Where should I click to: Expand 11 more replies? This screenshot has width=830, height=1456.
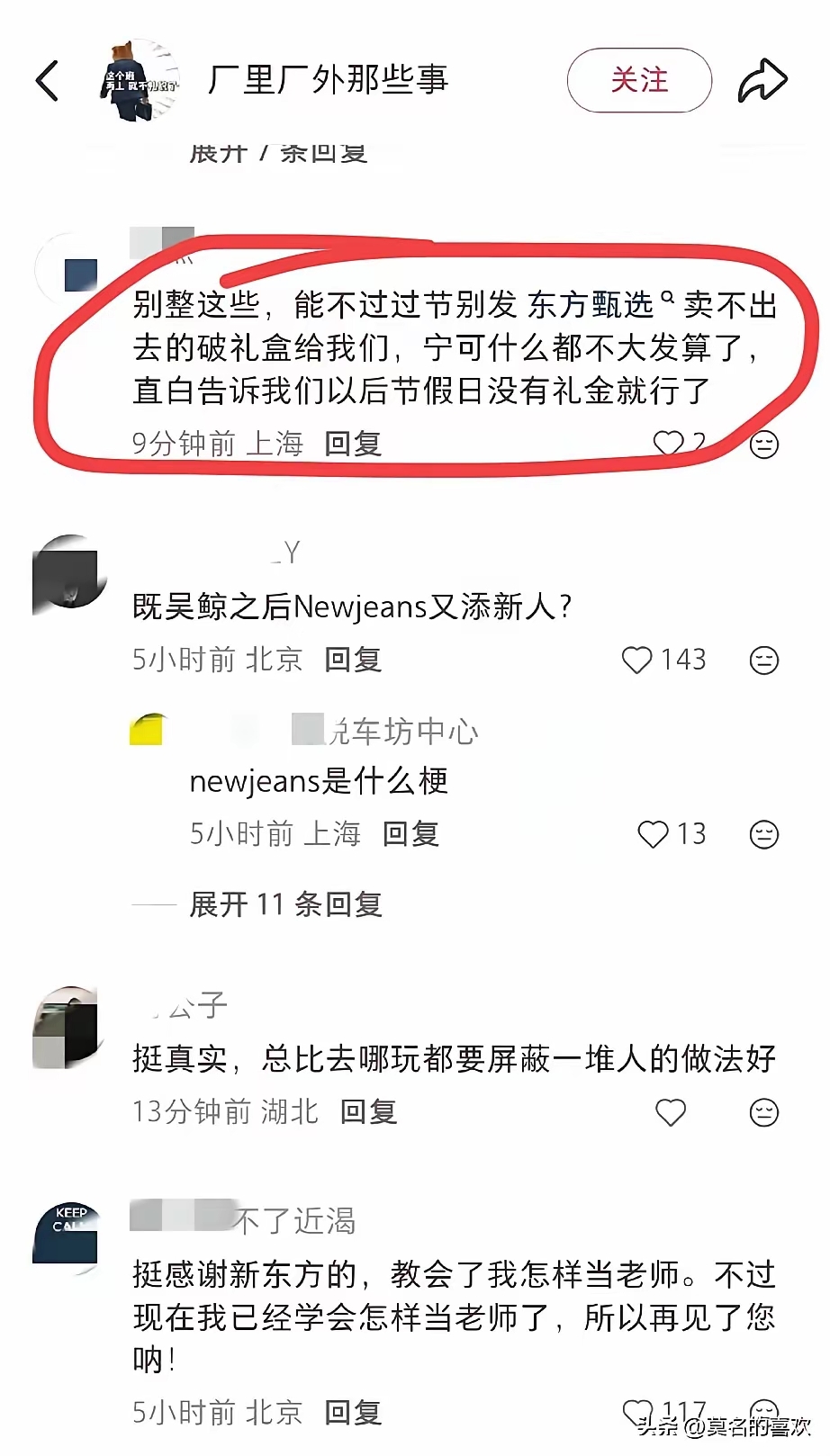286,903
